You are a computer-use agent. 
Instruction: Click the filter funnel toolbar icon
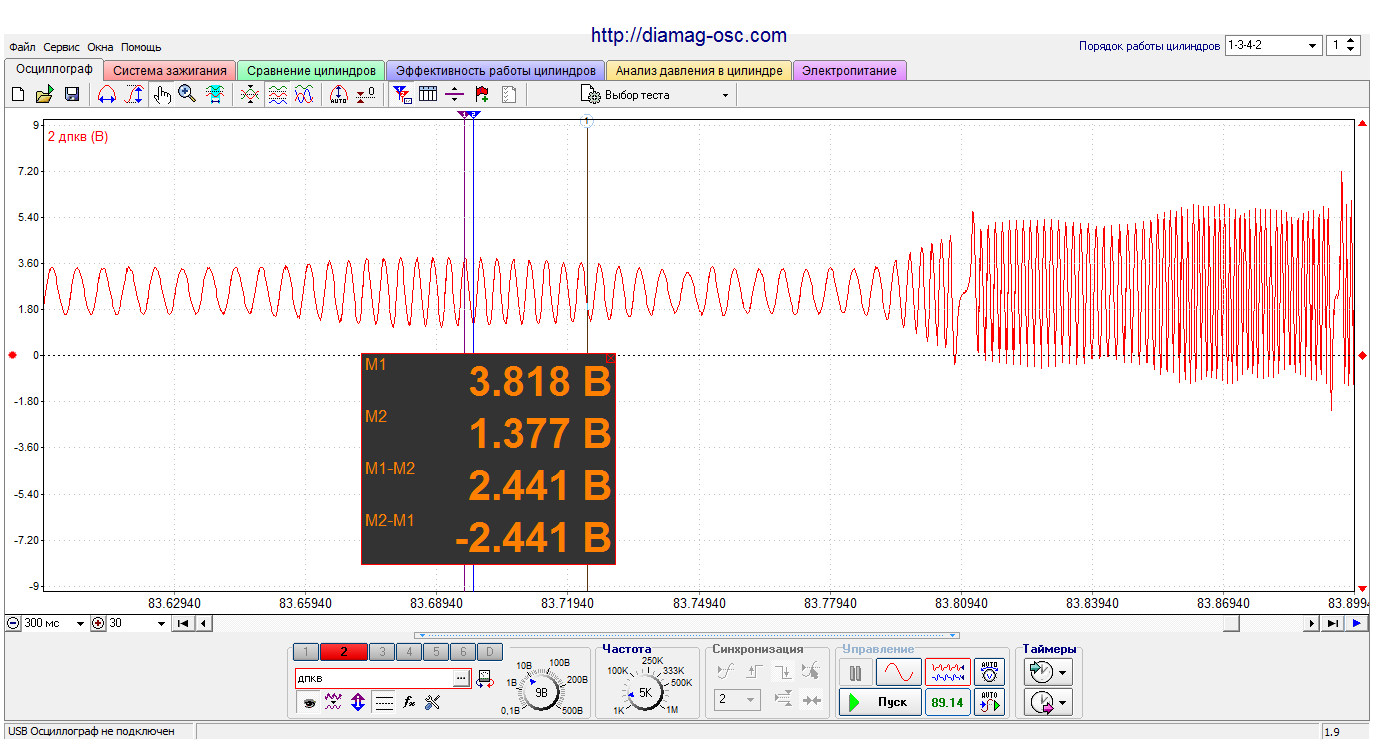click(402, 94)
